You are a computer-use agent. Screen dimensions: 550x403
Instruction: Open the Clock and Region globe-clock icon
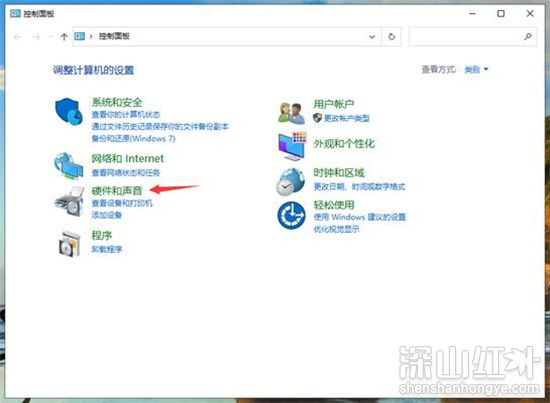290,182
